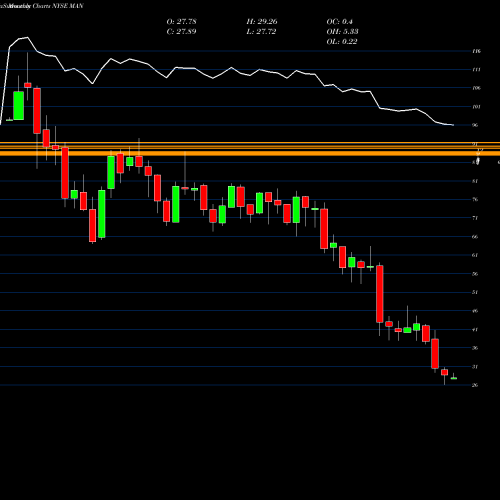500x500 pixels.
Task: Click the 81 price axis label
Action: (475, 181)
